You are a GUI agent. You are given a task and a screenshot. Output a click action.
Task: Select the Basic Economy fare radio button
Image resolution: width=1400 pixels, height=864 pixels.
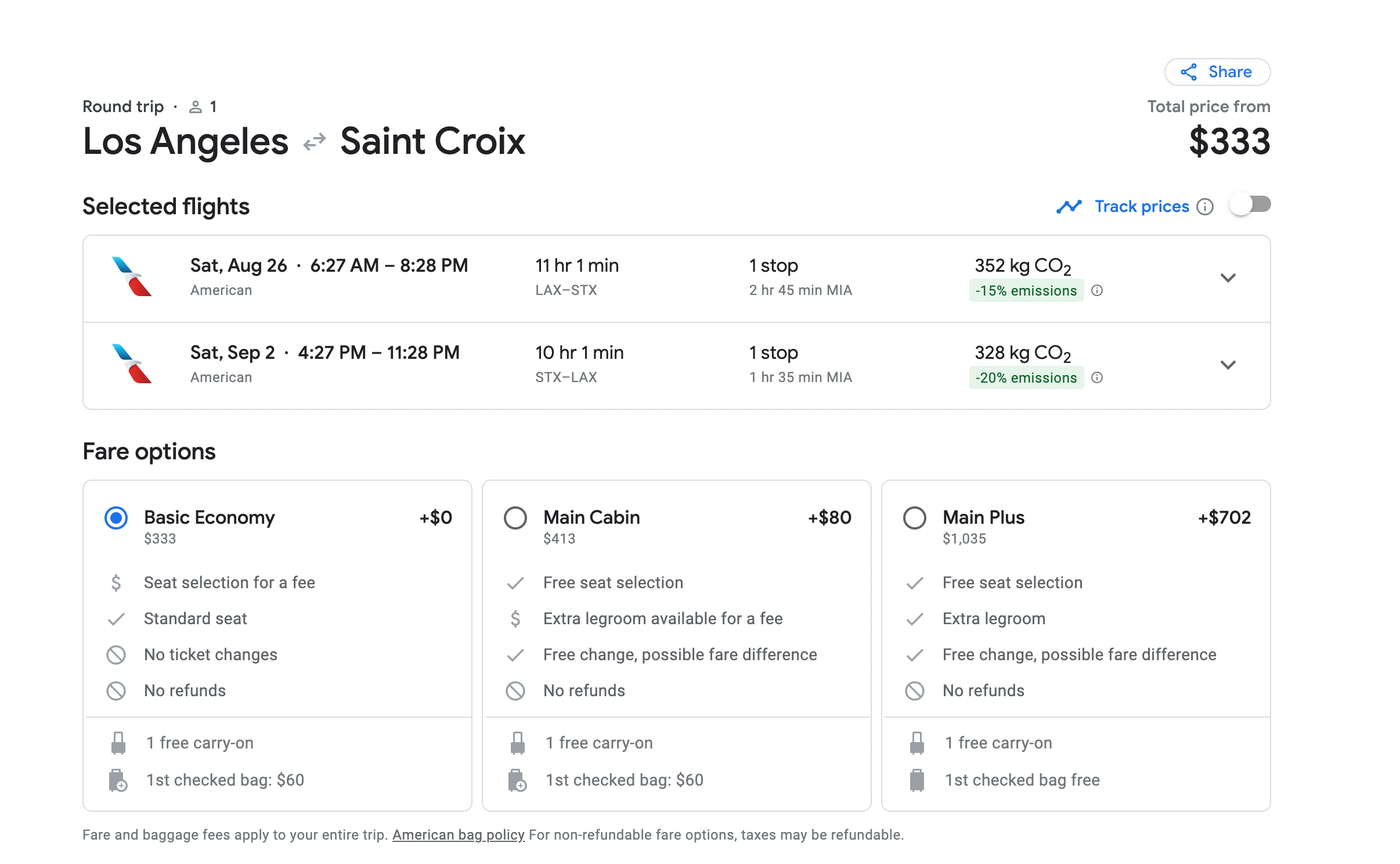point(116,517)
